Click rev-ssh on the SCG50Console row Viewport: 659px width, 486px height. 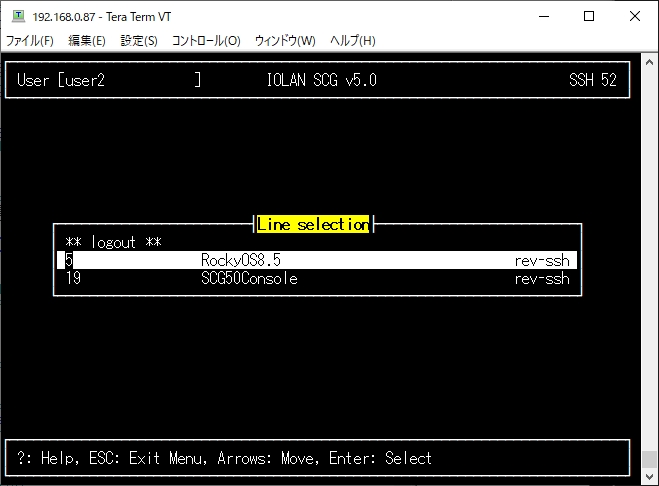pyautogui.click(x=542, y=279)
